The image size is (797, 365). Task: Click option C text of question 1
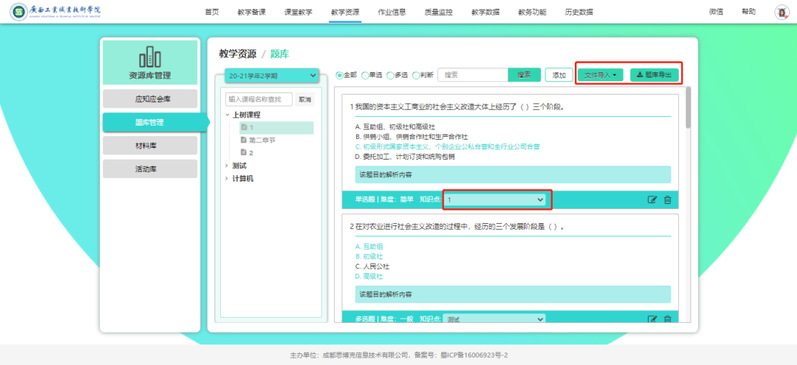[447, 146]
